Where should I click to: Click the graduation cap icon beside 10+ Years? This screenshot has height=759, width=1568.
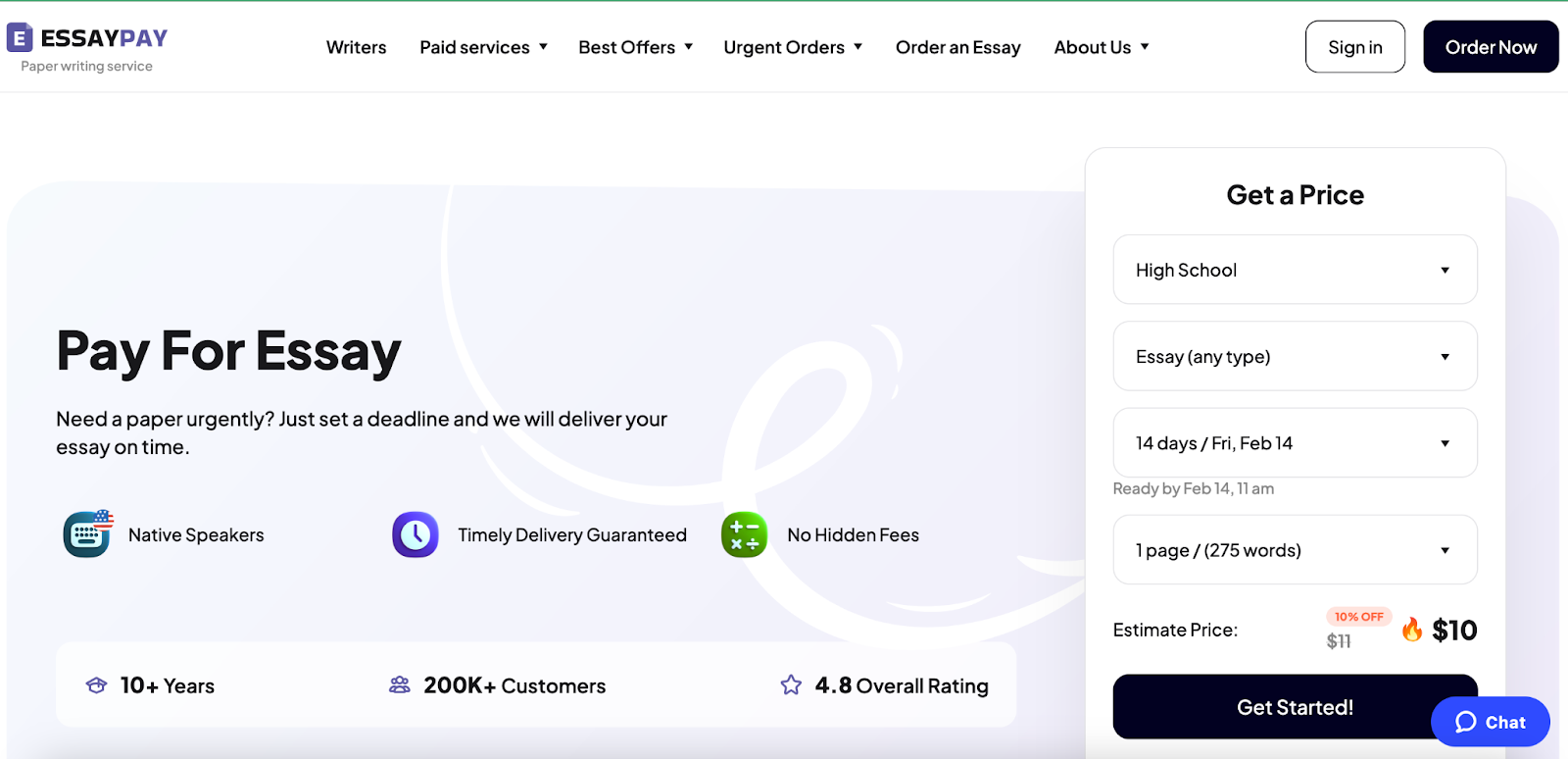(96, 685)
